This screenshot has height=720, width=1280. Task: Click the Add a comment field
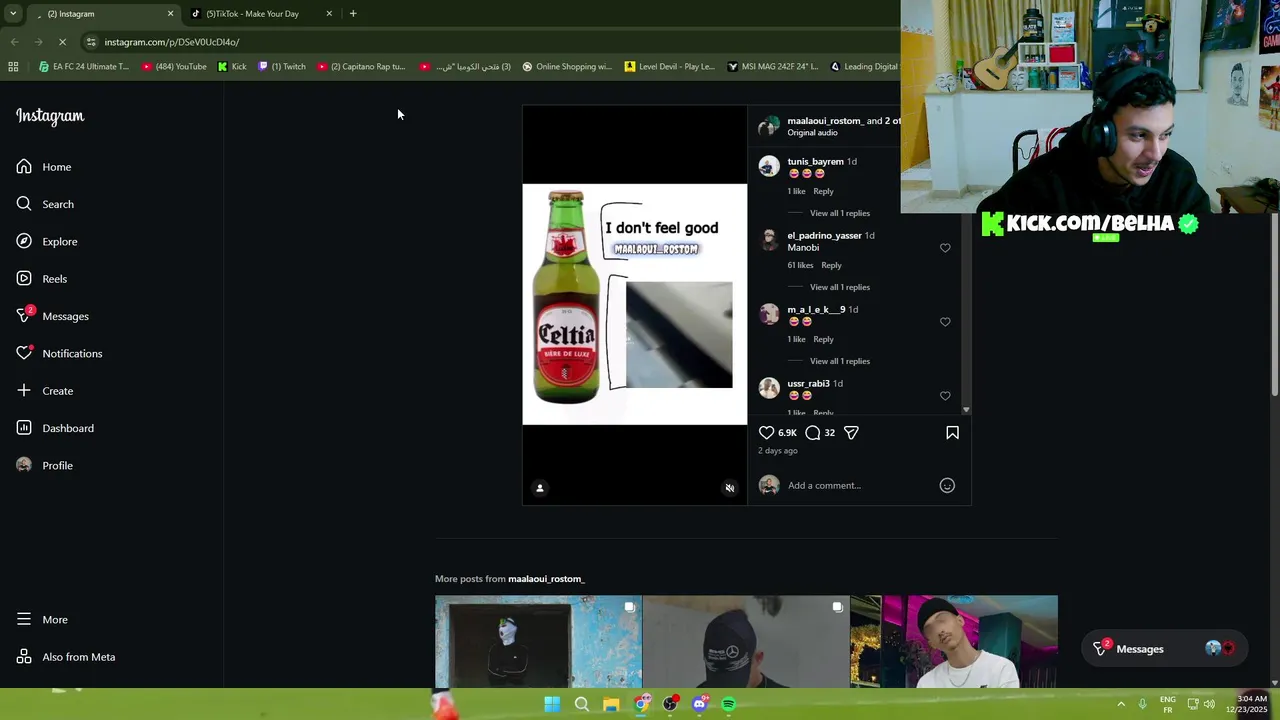pyautogui.click(x=860, y=486)
